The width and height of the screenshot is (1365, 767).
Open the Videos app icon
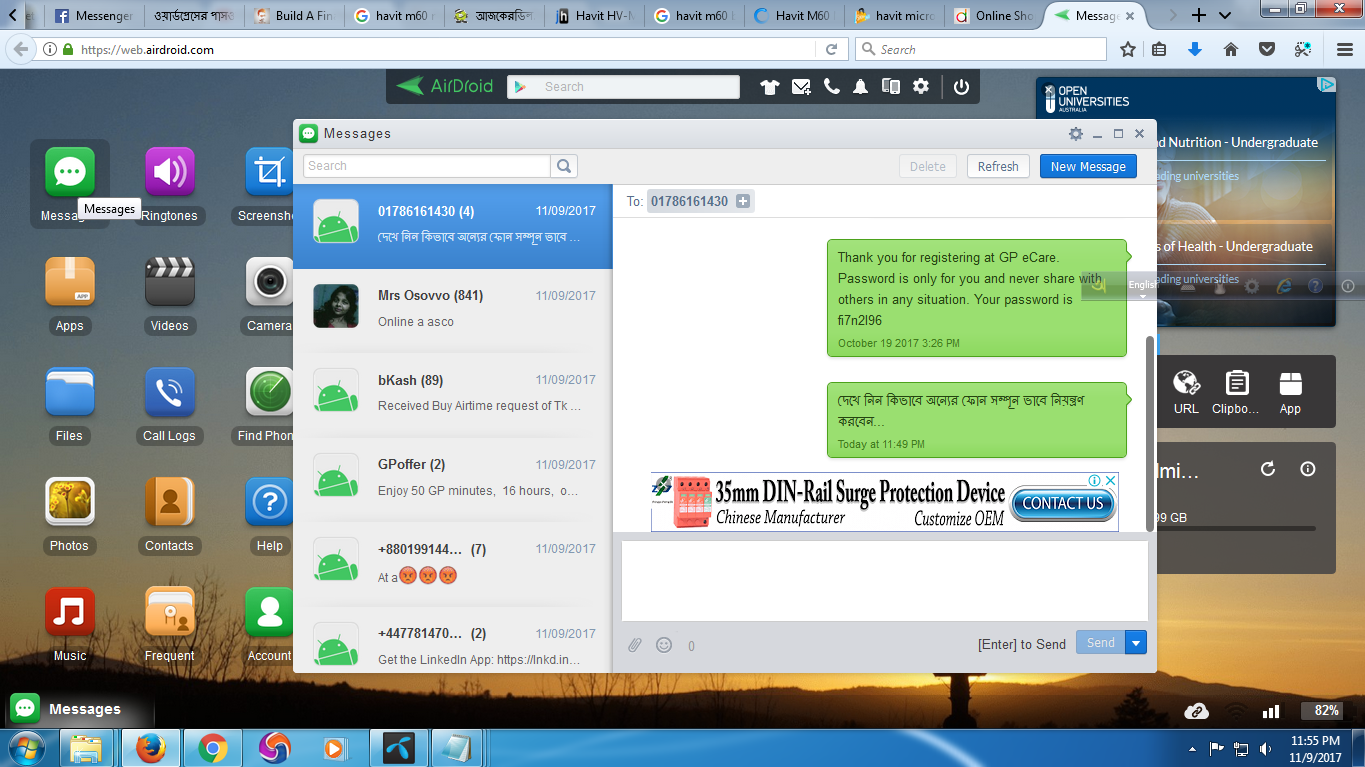point(169,282)
